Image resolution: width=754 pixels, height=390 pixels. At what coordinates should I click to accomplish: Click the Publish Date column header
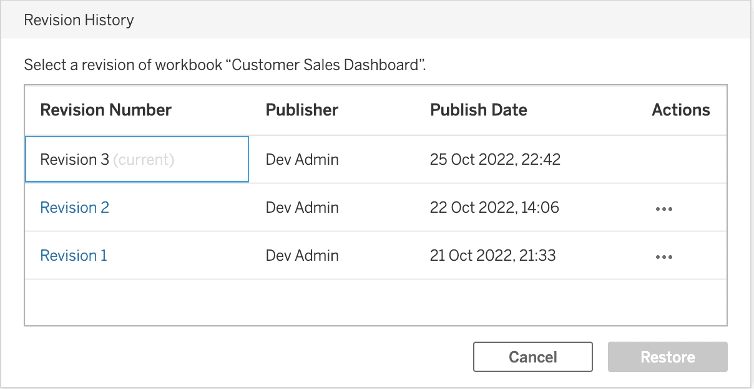click(x=478, y=110)
